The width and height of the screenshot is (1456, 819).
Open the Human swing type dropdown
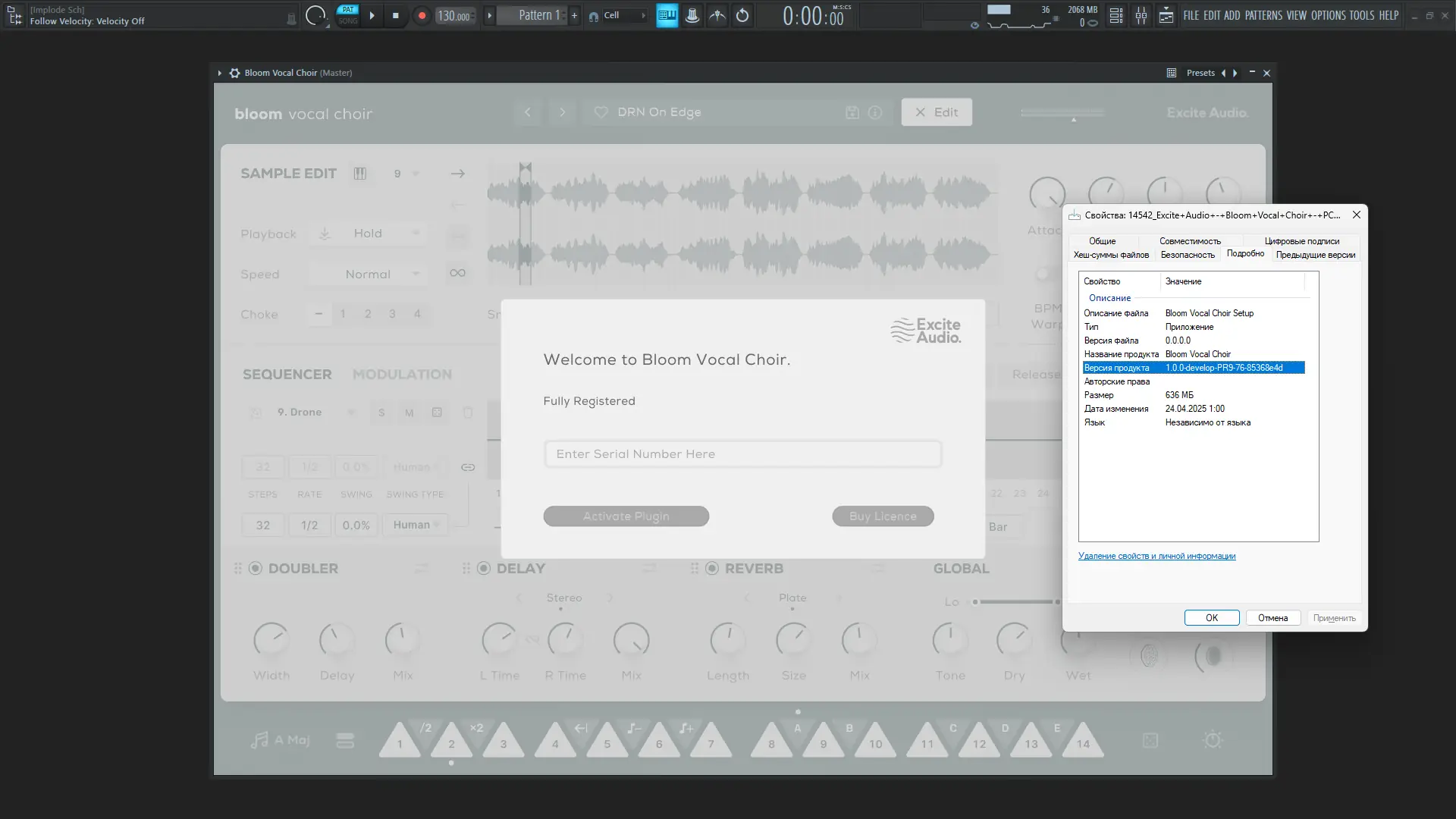416,525
